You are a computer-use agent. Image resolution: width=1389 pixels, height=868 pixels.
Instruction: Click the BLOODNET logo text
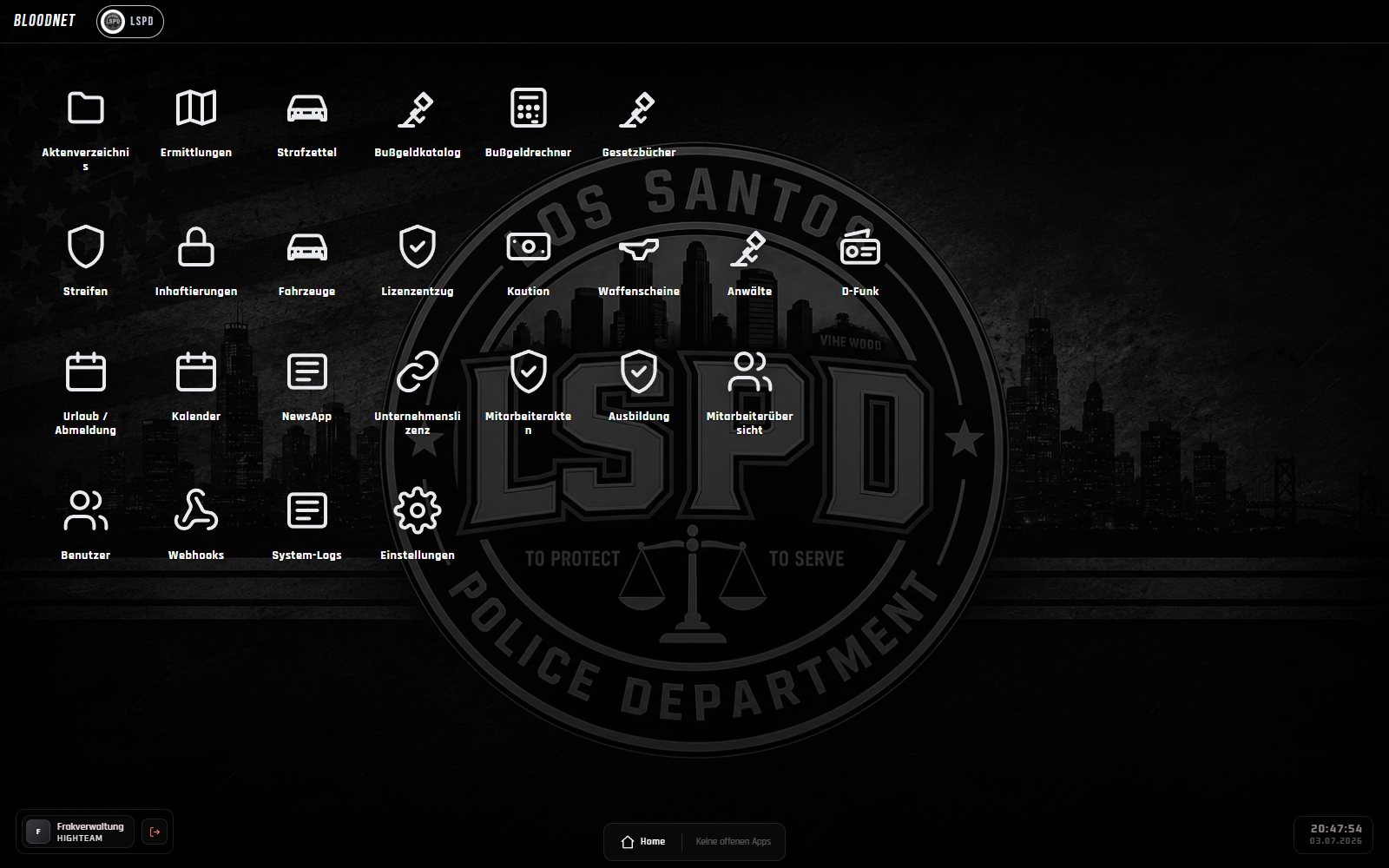[44, 21]
